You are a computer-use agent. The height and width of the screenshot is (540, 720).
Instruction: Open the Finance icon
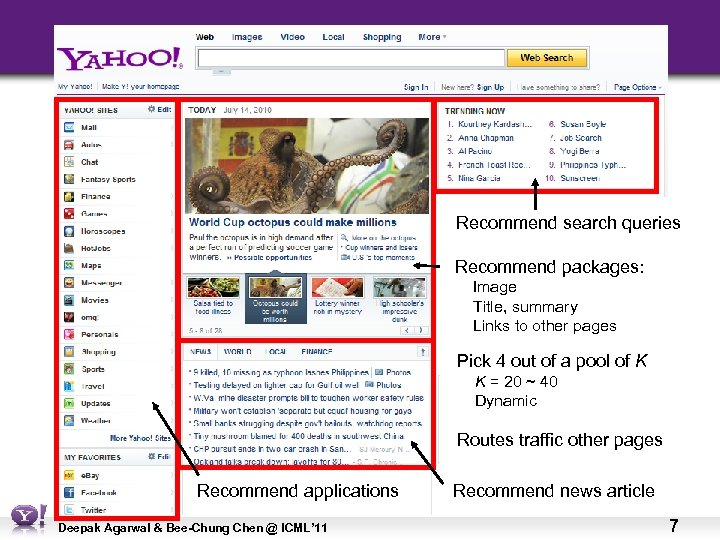(x=69, y=197)
